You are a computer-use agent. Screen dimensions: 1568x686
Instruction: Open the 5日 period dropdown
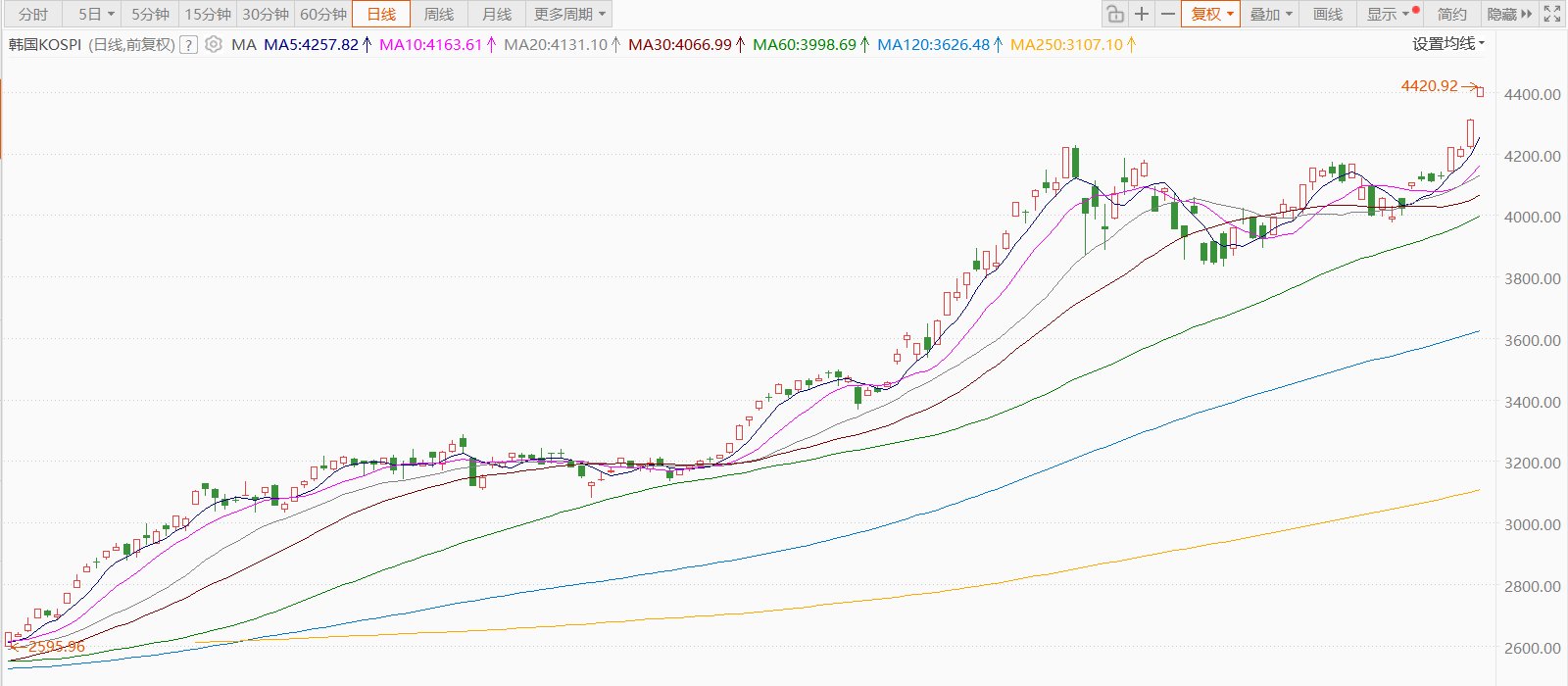click(96, 14)
